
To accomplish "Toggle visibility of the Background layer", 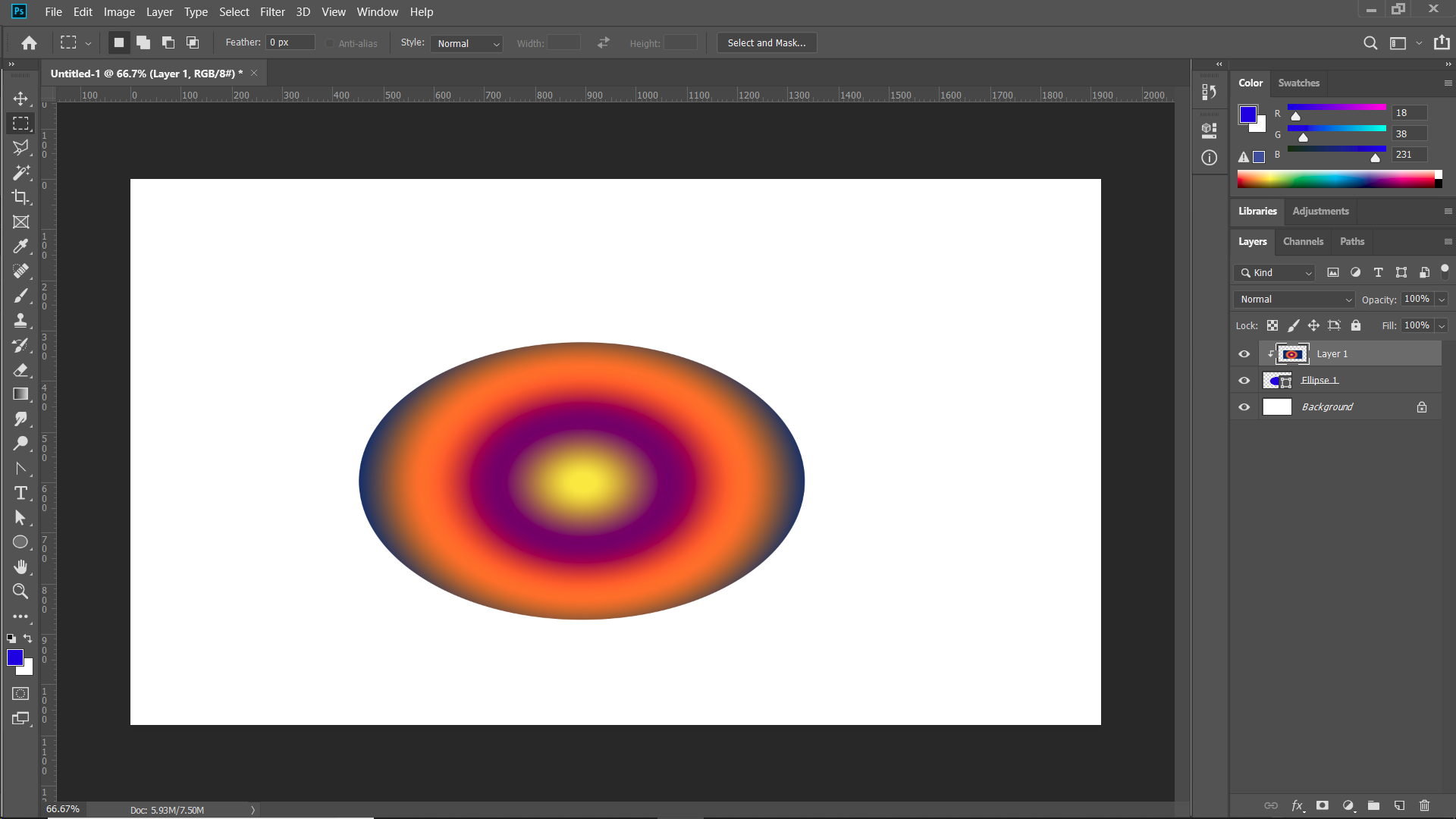I will point(1244,407).
